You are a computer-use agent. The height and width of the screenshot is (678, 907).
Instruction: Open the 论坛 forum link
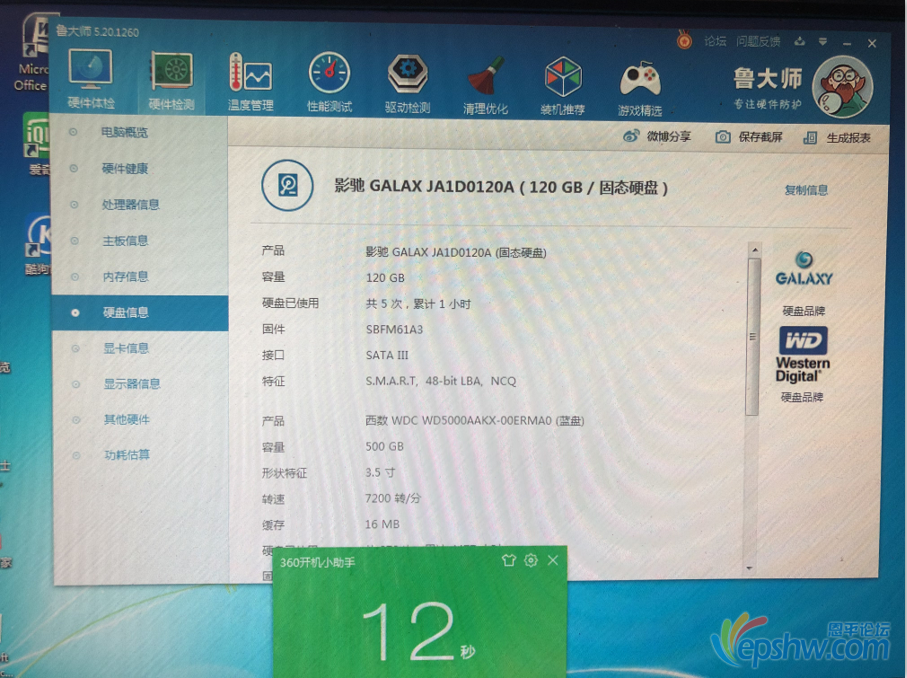click(x=715, y=41)
